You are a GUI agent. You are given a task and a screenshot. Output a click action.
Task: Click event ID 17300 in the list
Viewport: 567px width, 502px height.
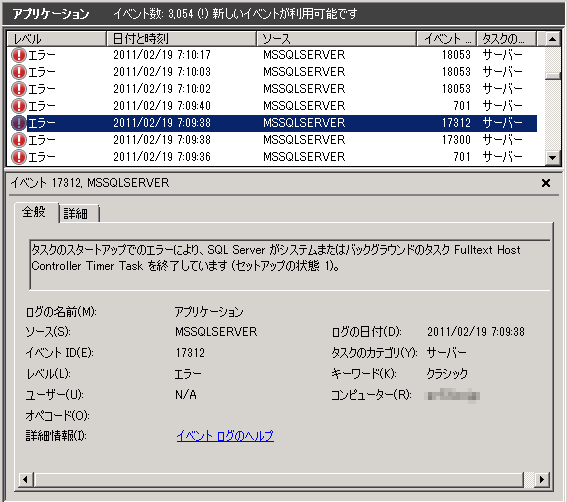[456, 140]
